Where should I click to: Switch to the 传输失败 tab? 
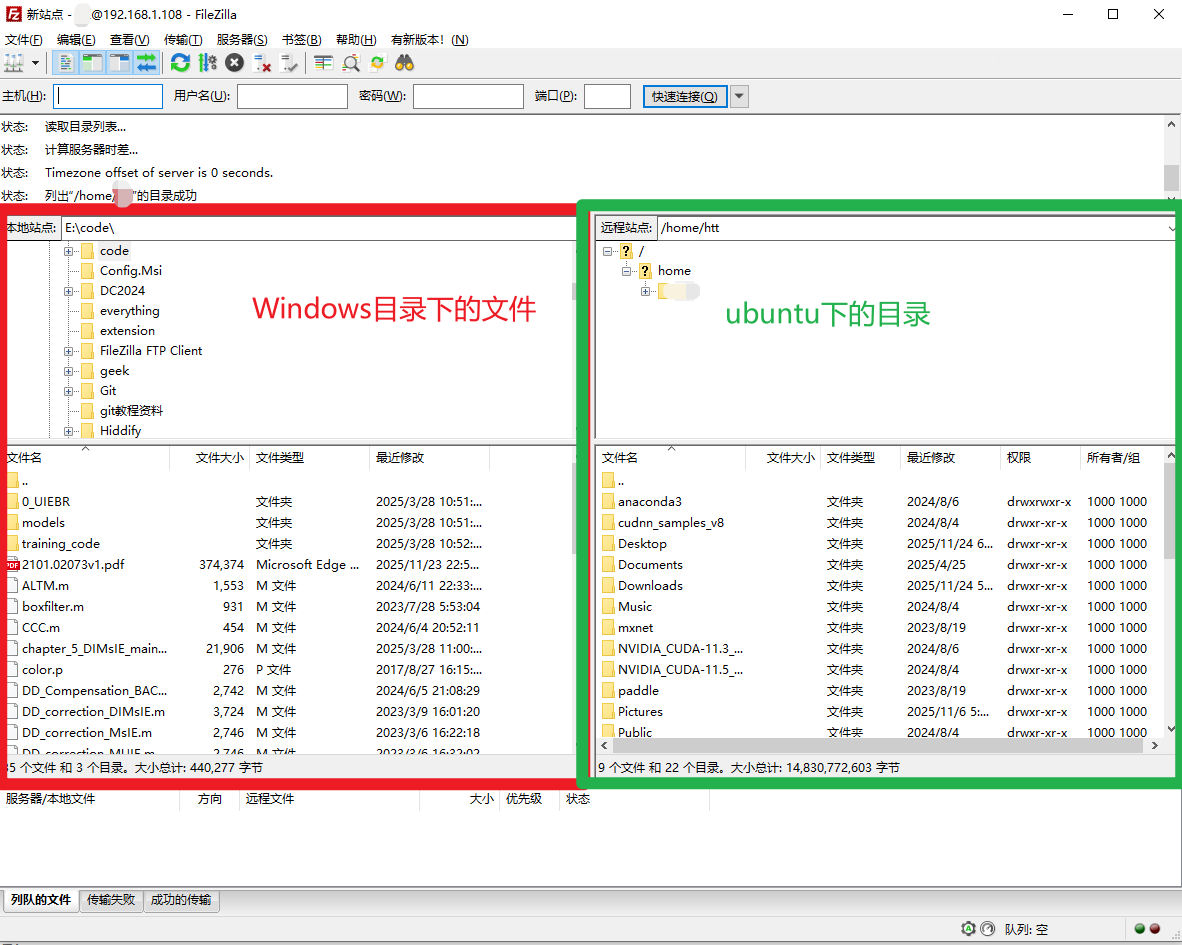coord(111,900)
